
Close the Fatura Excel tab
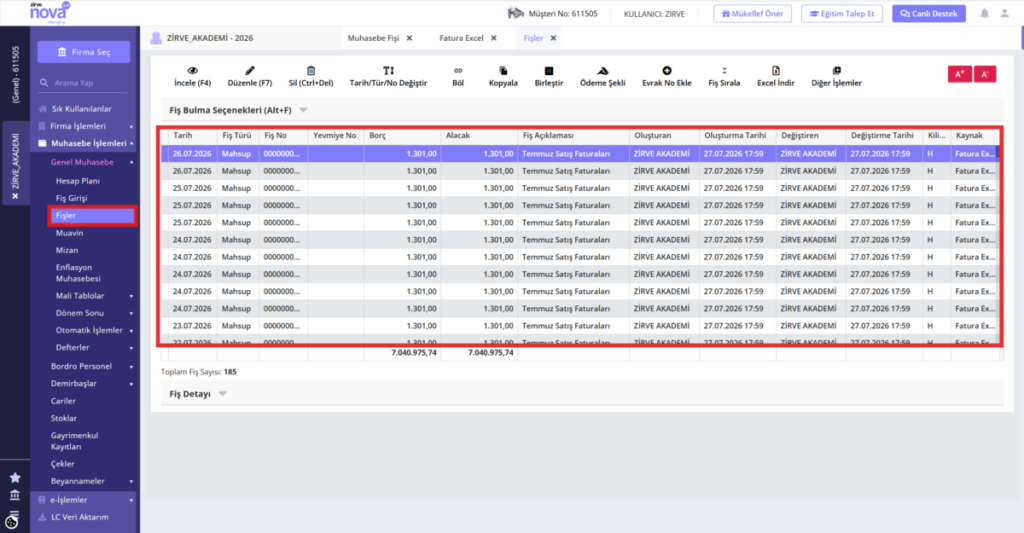point(494,38)
